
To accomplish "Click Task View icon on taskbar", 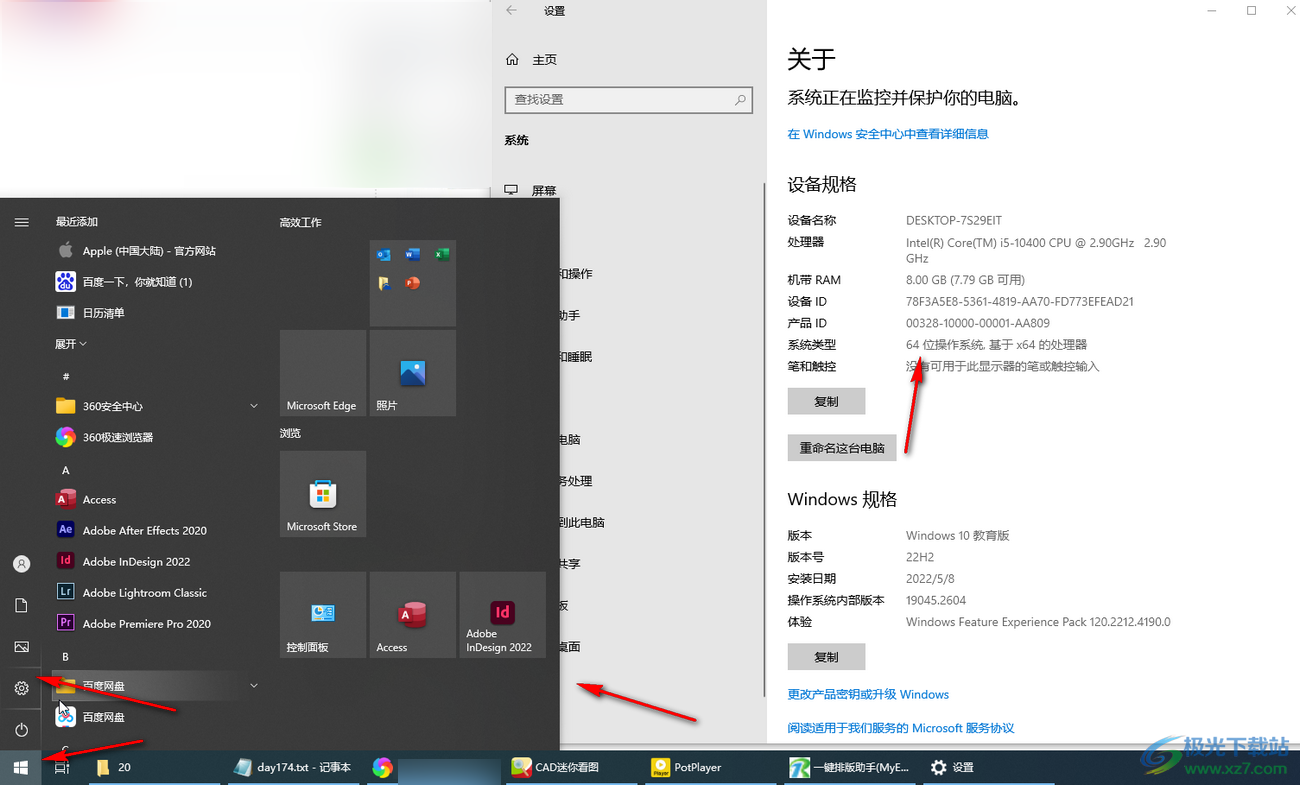I will pyautogui.click(x=61, y=767).
